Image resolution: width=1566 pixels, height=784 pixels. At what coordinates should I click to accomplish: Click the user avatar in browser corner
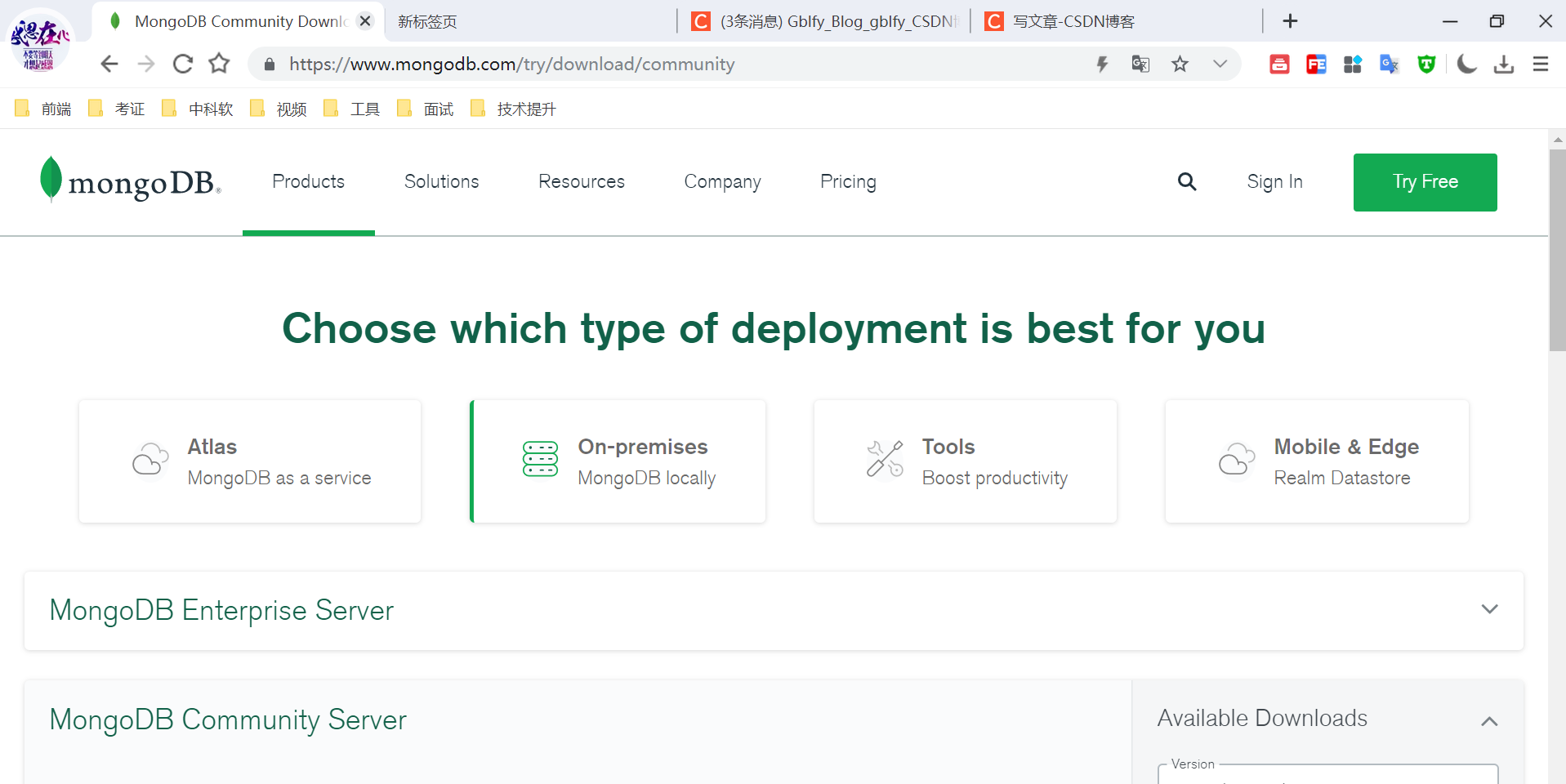(40, 40)
